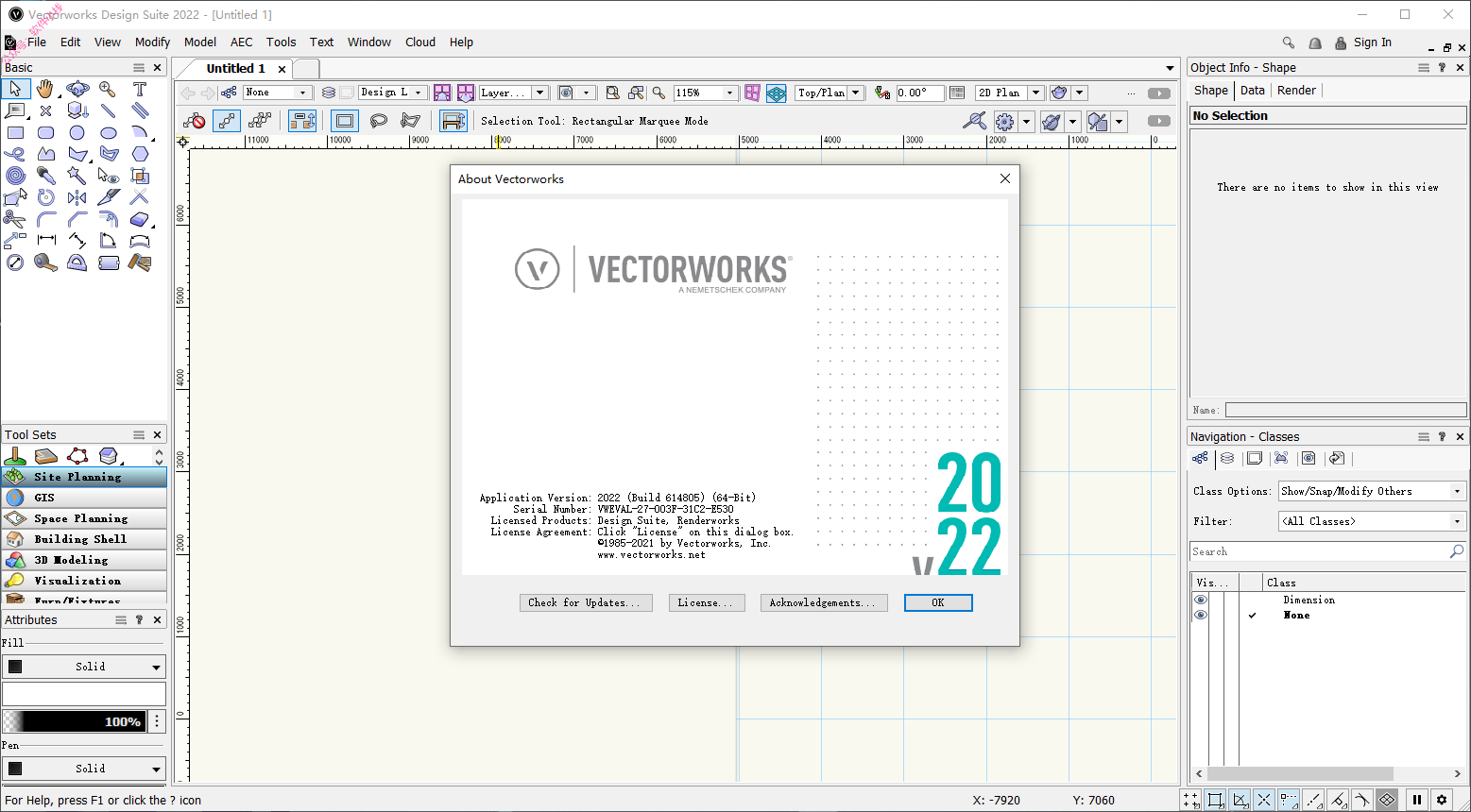Open the Fill style Solid dropdown

[x=84, y=667]
